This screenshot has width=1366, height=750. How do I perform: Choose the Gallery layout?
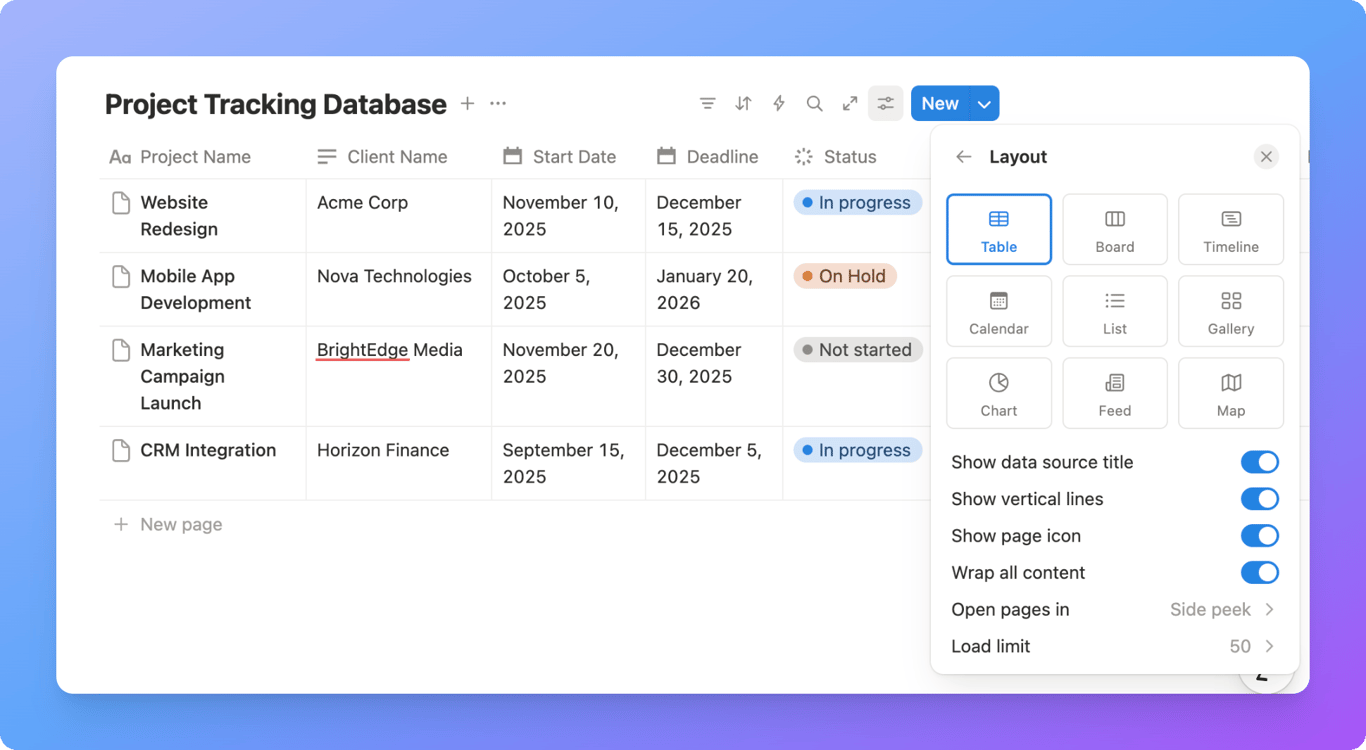click(1230, 310)
